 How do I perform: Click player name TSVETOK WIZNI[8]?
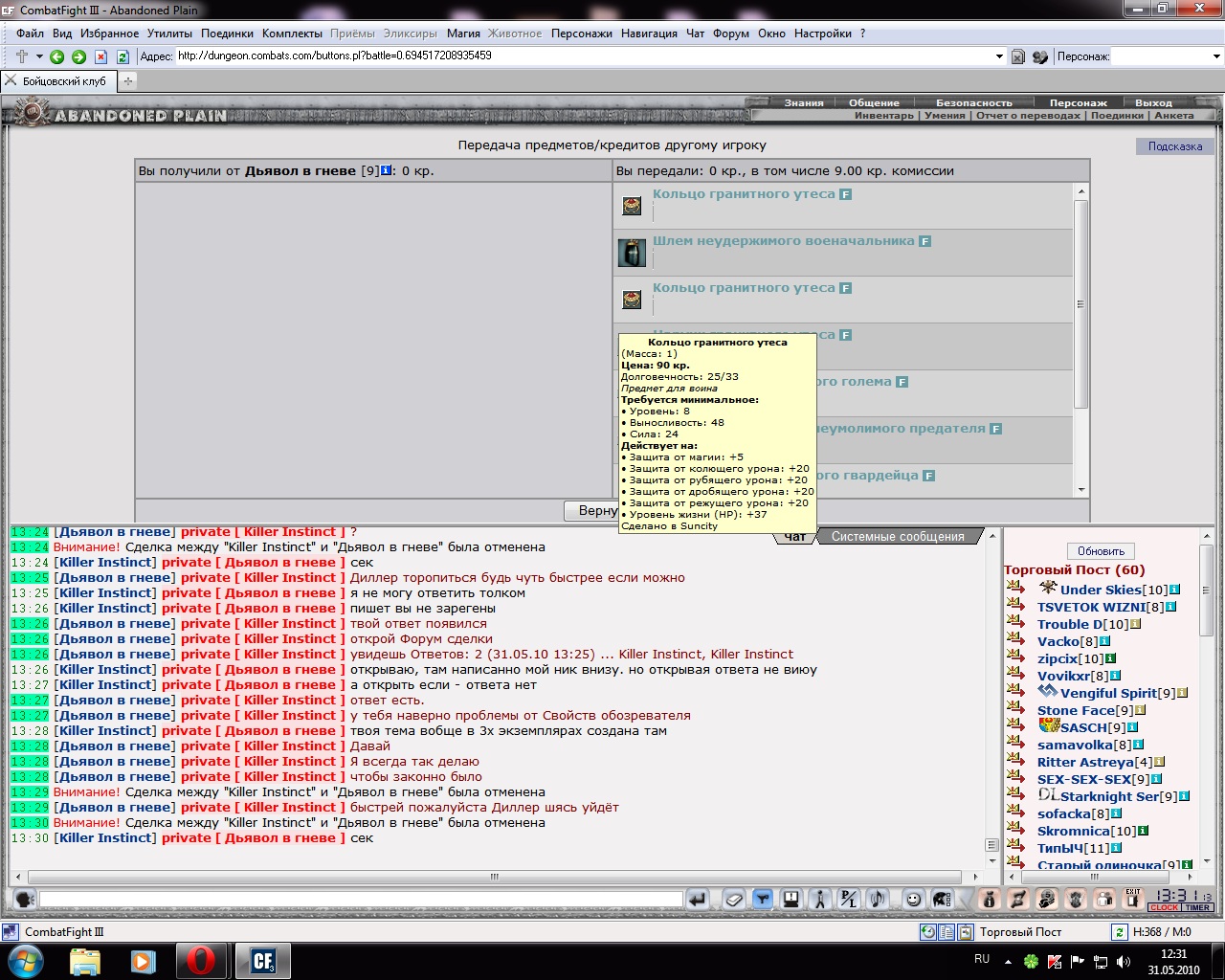[1101, 607]
